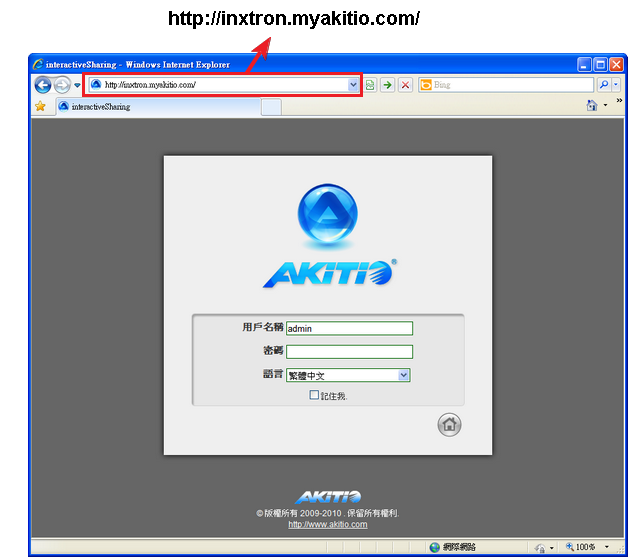Follow the http://www.akitio.com link
The image size is (629, 558).
coord(328,524)
